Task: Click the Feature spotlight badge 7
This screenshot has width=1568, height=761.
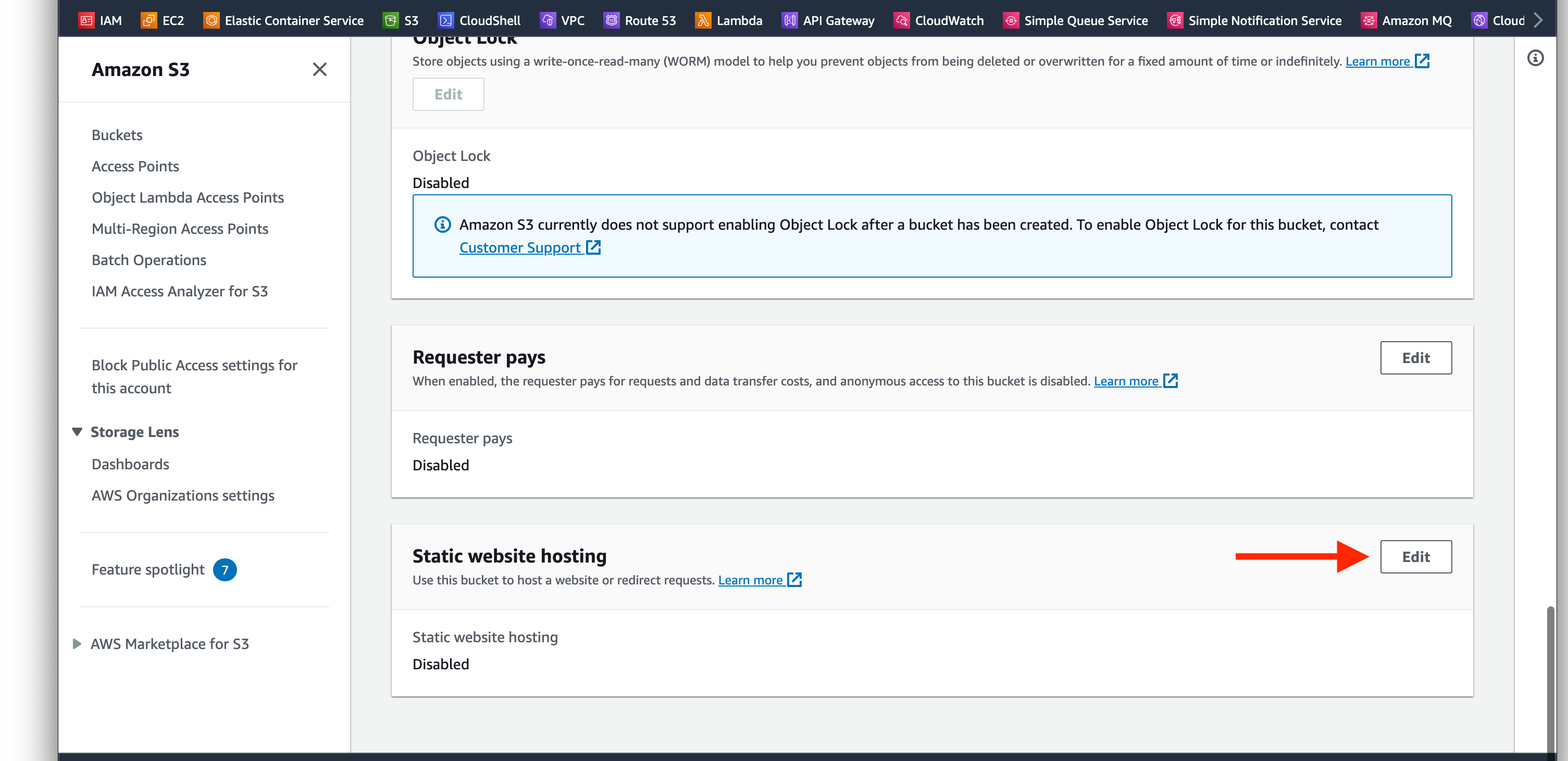Action: pyautogui.click(x=225, y=570)
